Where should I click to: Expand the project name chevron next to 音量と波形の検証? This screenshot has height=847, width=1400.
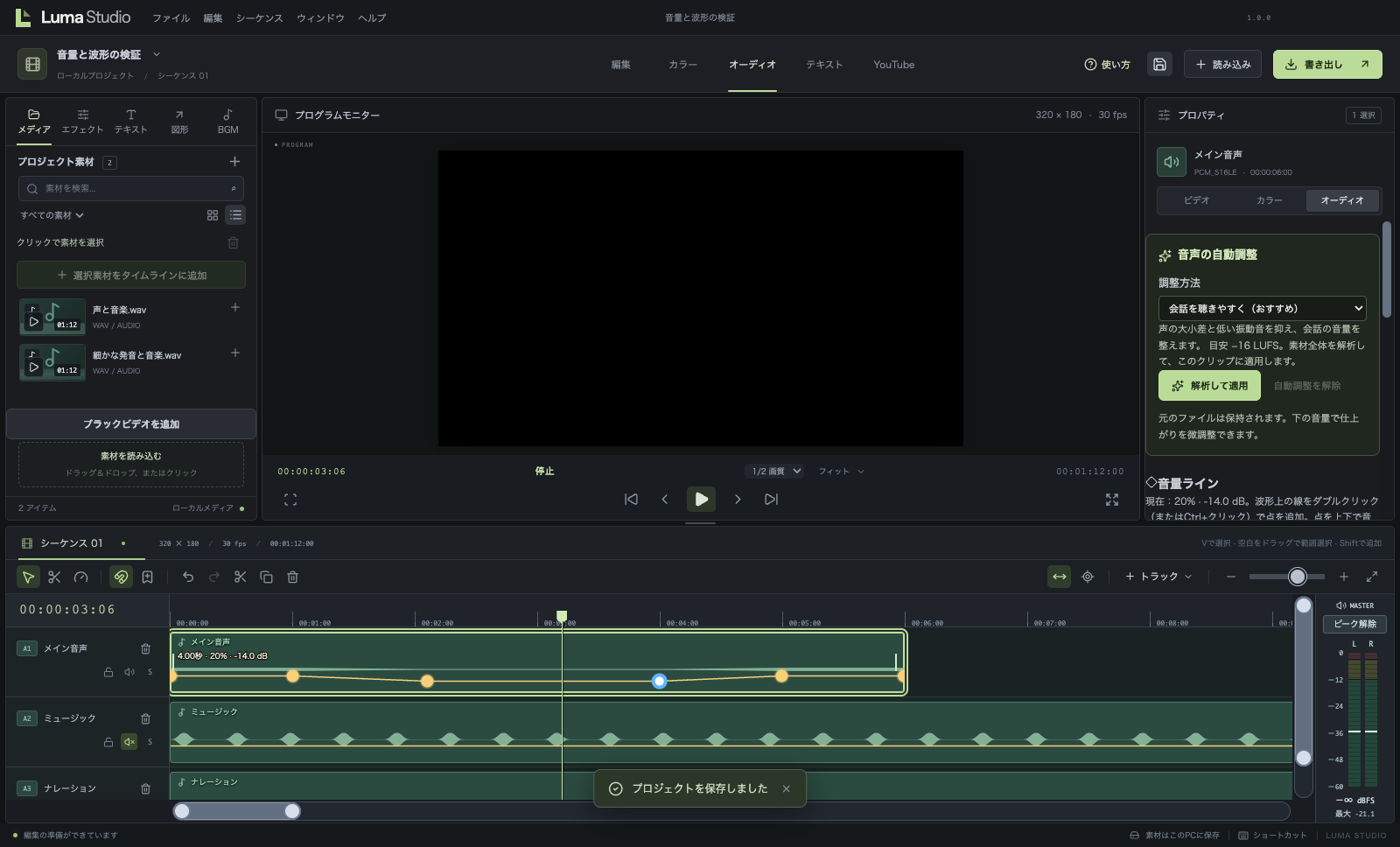[x=157, y=54]
